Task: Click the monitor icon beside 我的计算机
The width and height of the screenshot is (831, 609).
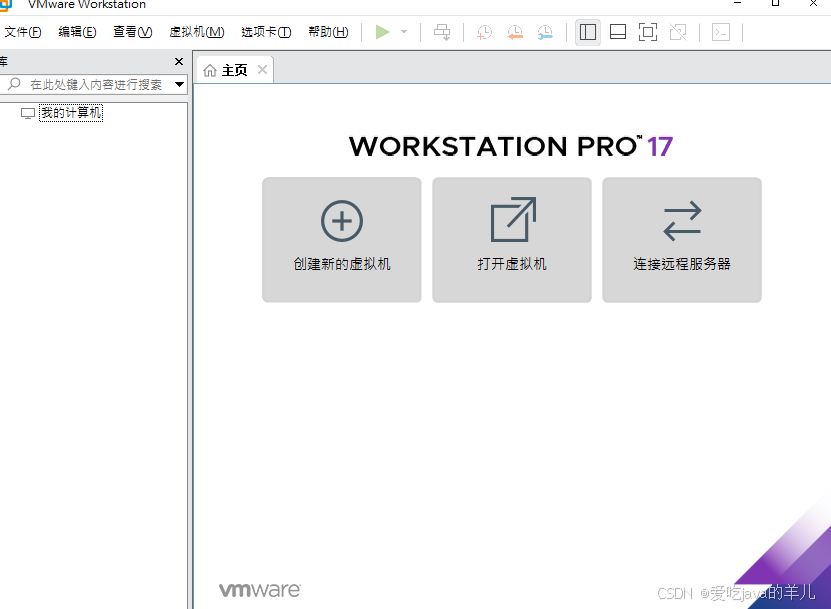Action: pyautogui.click(x=28, y=113)
